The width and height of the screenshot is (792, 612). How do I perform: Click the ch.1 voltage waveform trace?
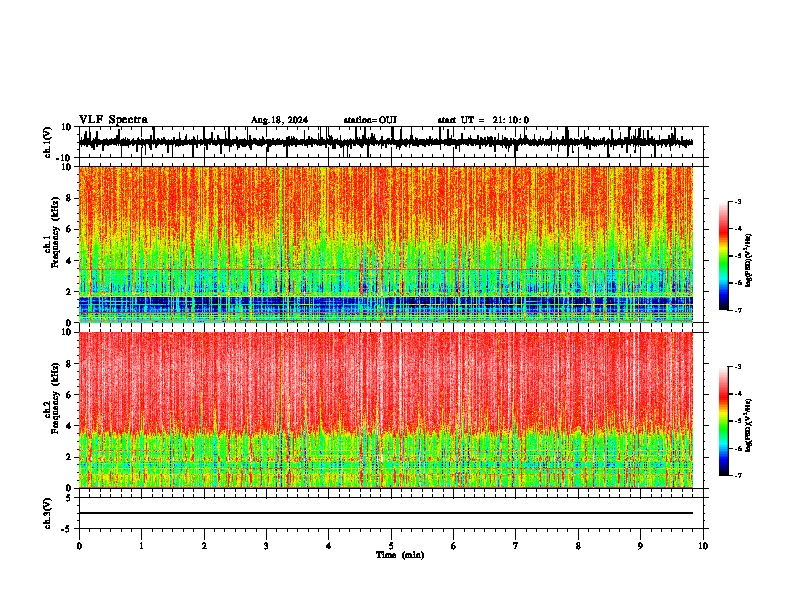pos(385,142)
